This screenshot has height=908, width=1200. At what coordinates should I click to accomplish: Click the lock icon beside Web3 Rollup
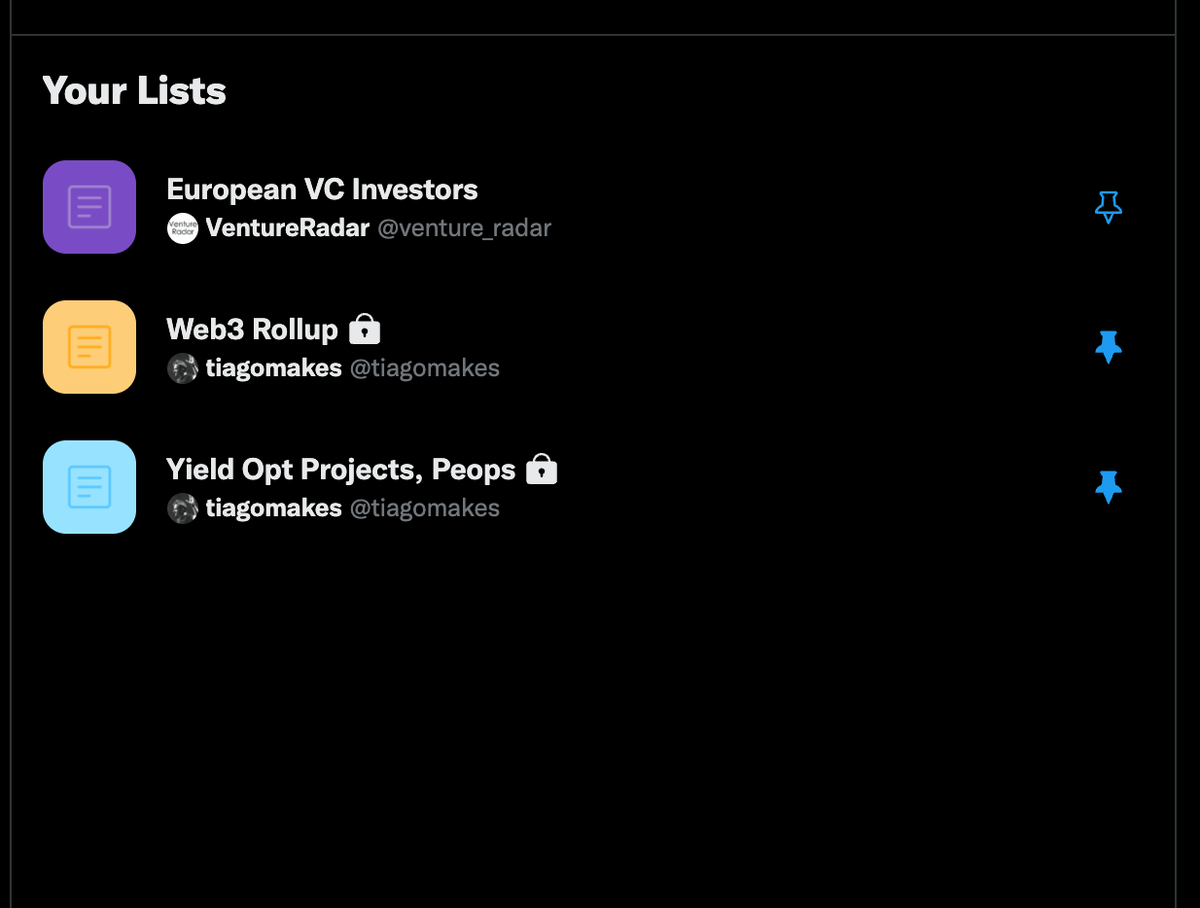click(x=364, y=329)
